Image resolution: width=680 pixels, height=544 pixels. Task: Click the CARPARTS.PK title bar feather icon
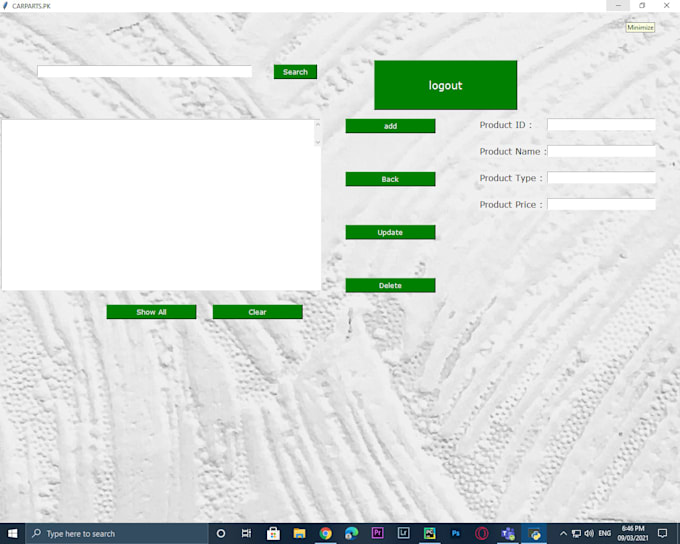[x=5, y=6]
